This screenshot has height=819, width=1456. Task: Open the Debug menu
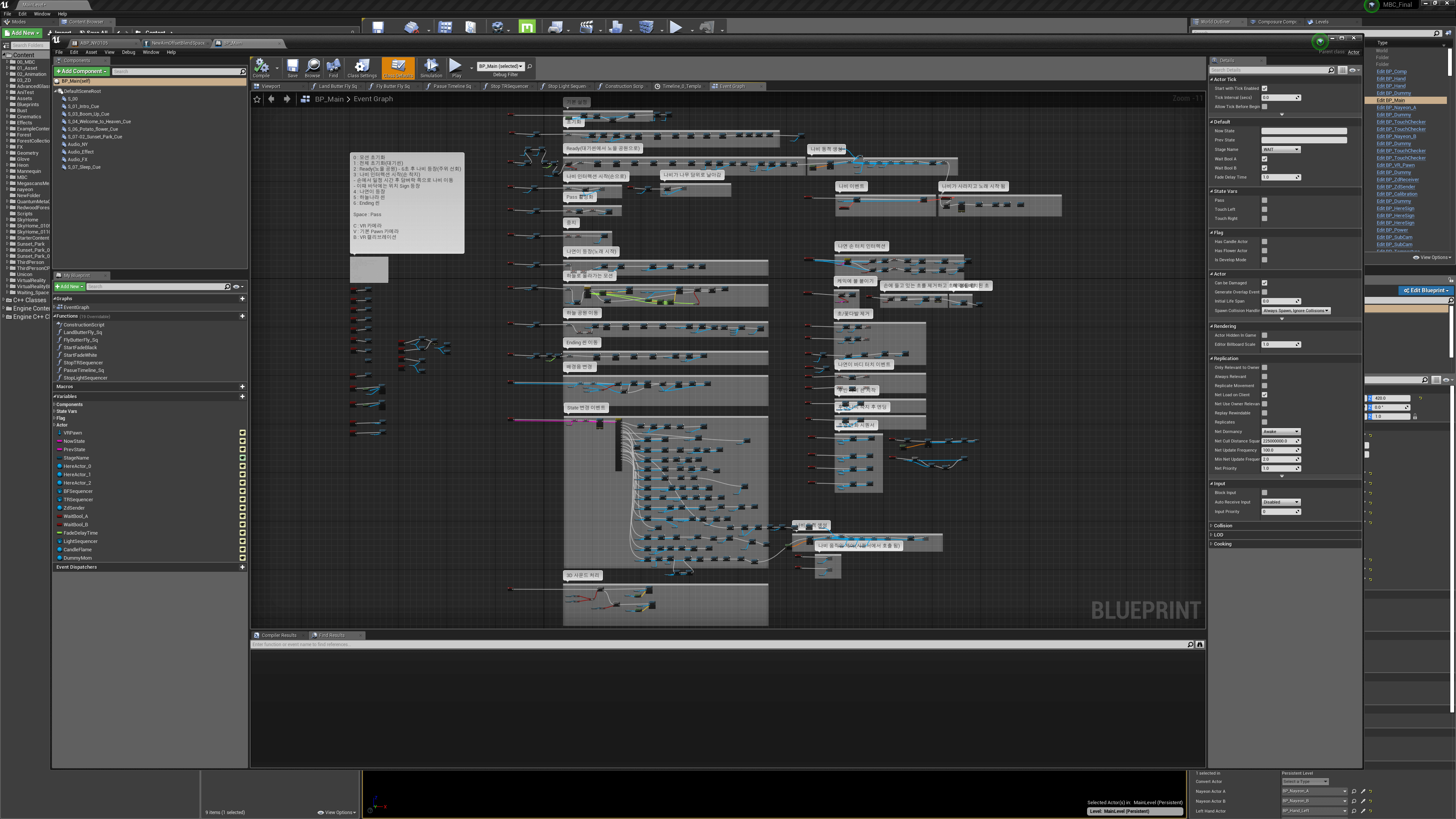pyautogui.click(x=128, y=52)
